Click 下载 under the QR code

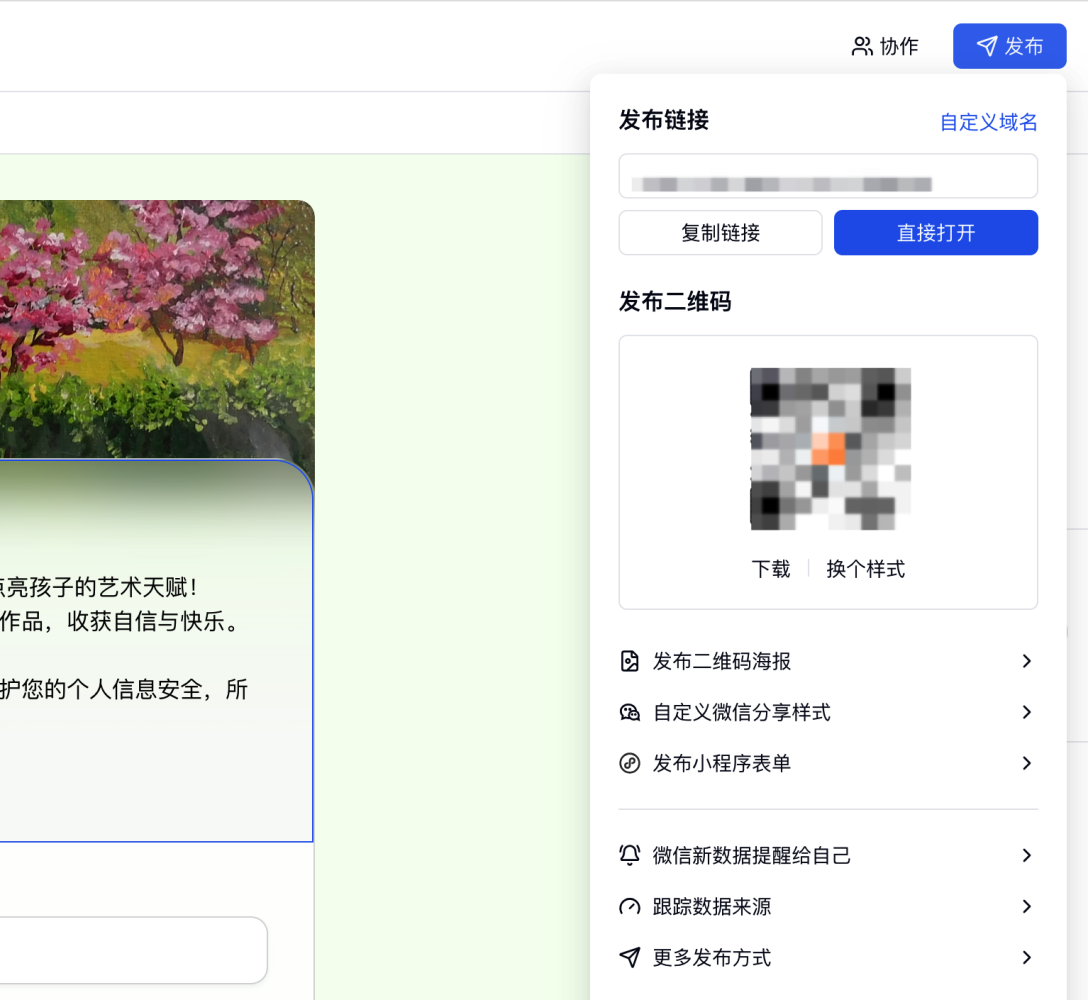[x=771, y=569]
